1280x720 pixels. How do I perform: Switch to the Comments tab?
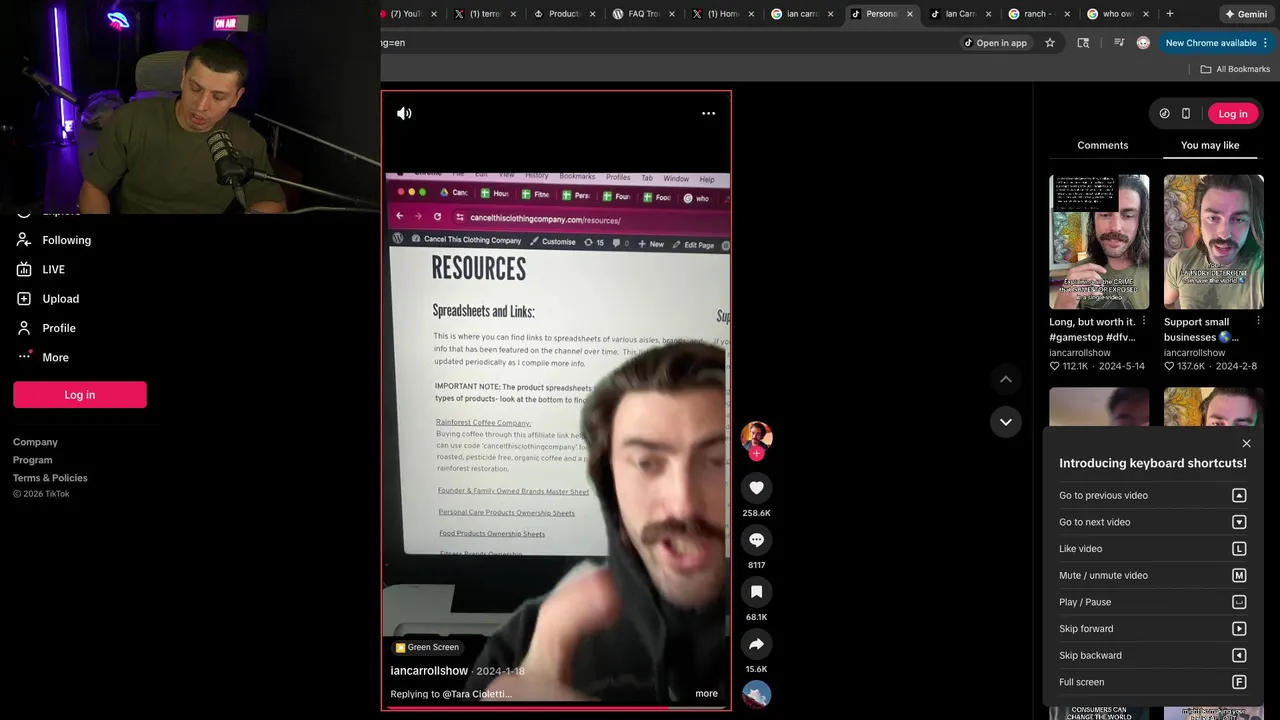pos(1102,145)
